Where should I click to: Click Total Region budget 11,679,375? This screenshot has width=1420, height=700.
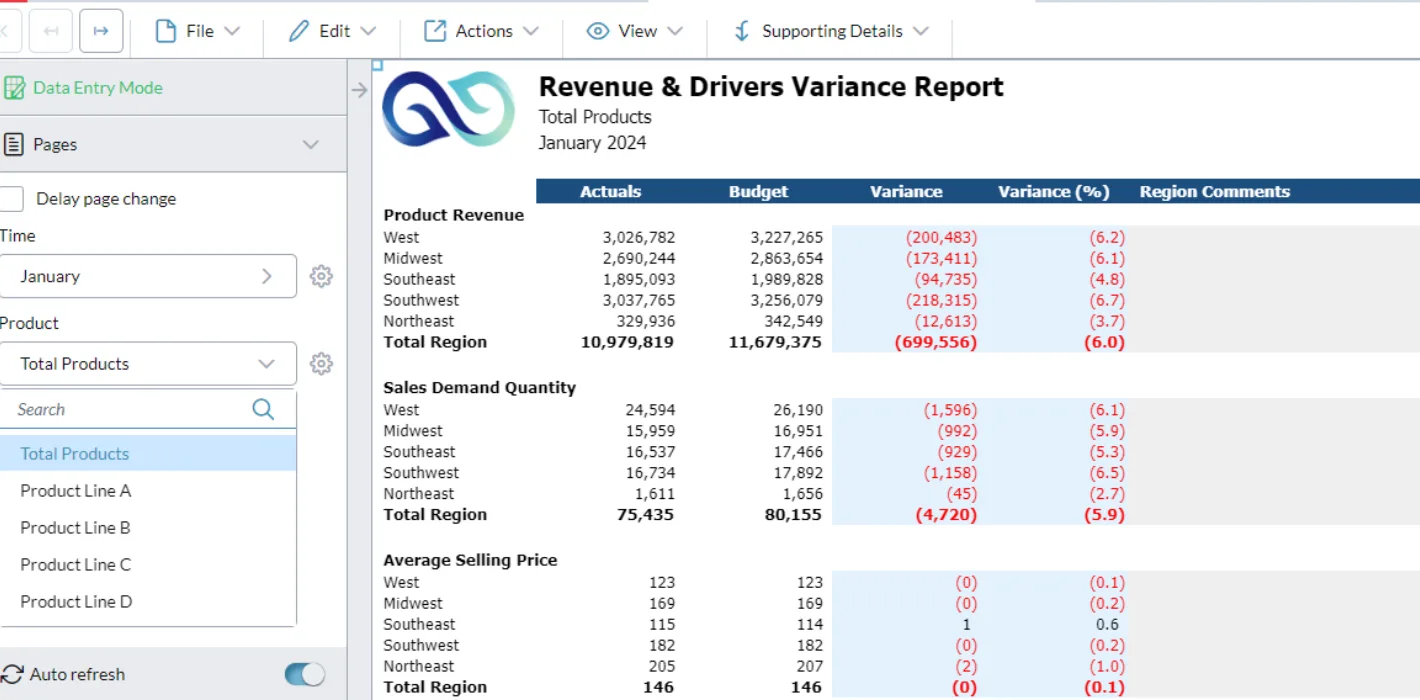775,342
